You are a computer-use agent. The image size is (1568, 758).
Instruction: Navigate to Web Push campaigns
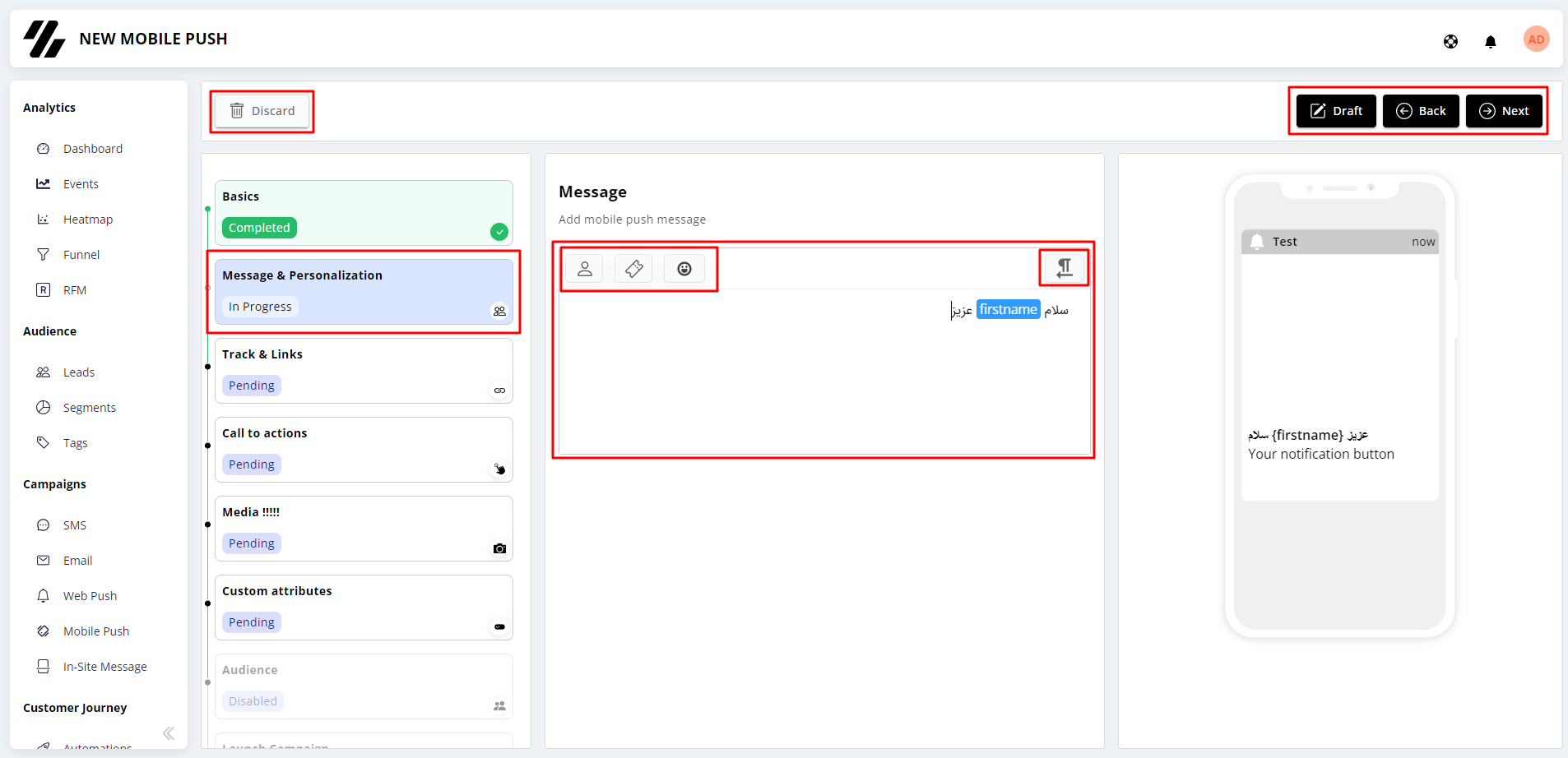coord(90,596)
